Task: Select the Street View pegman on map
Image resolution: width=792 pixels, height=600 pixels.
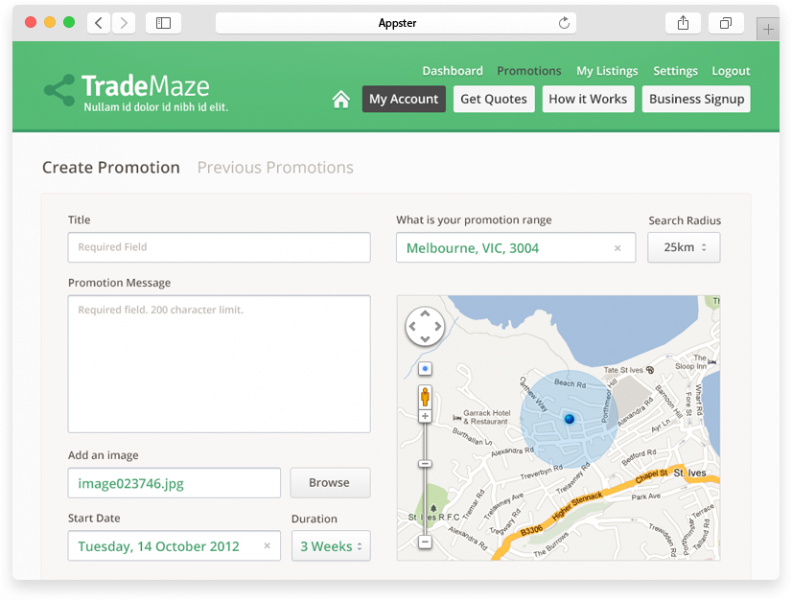Action: [425, 394]
